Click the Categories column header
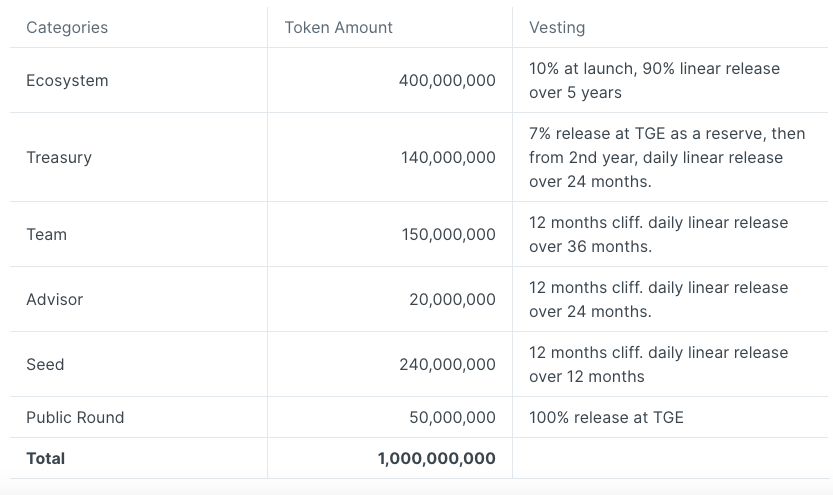Image resolution: width=833 pixels, height=495 pixels. click(67, 28)
